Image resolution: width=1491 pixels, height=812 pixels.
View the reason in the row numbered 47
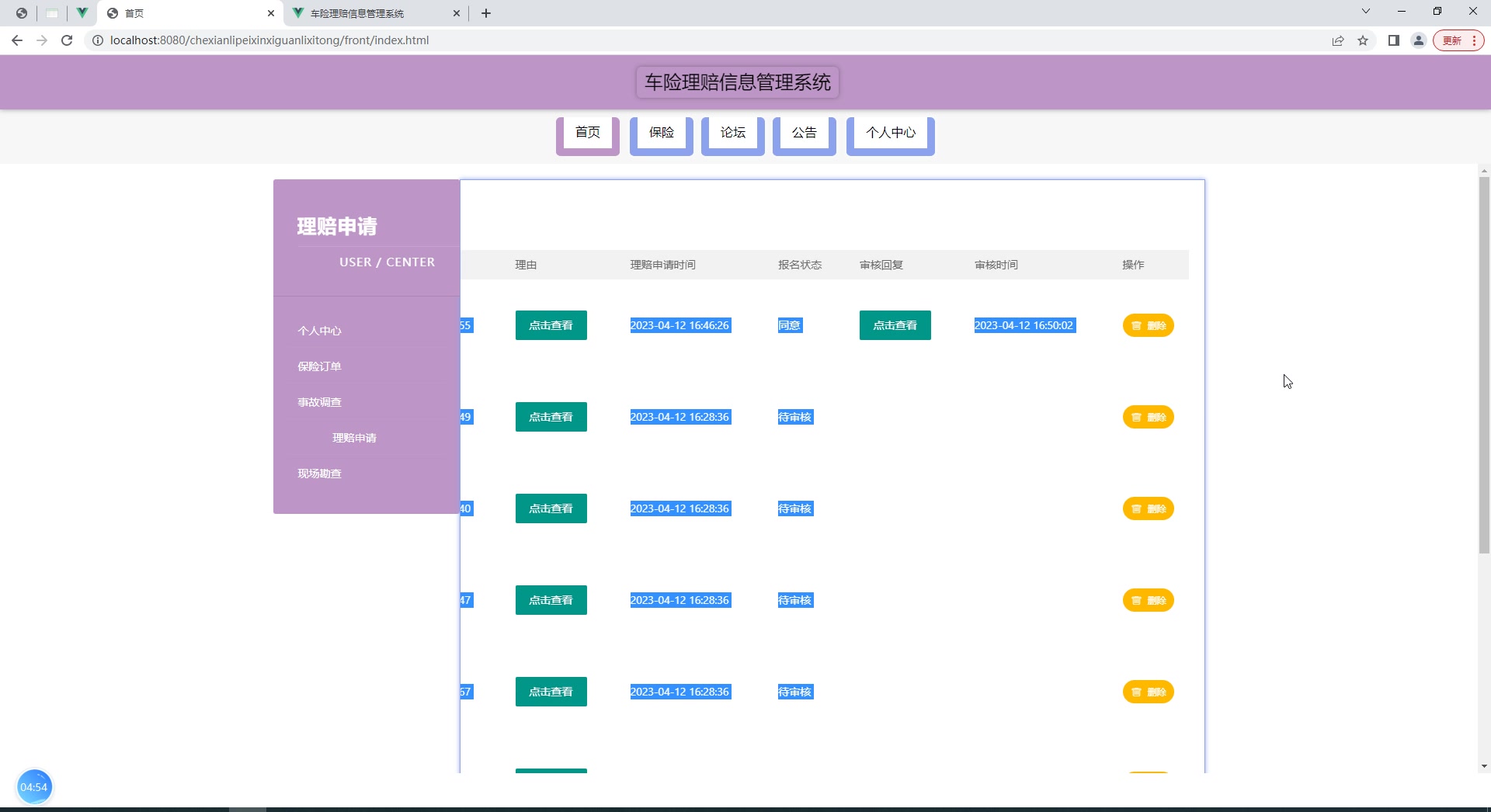pyautogui.click(x=551, y=600)
